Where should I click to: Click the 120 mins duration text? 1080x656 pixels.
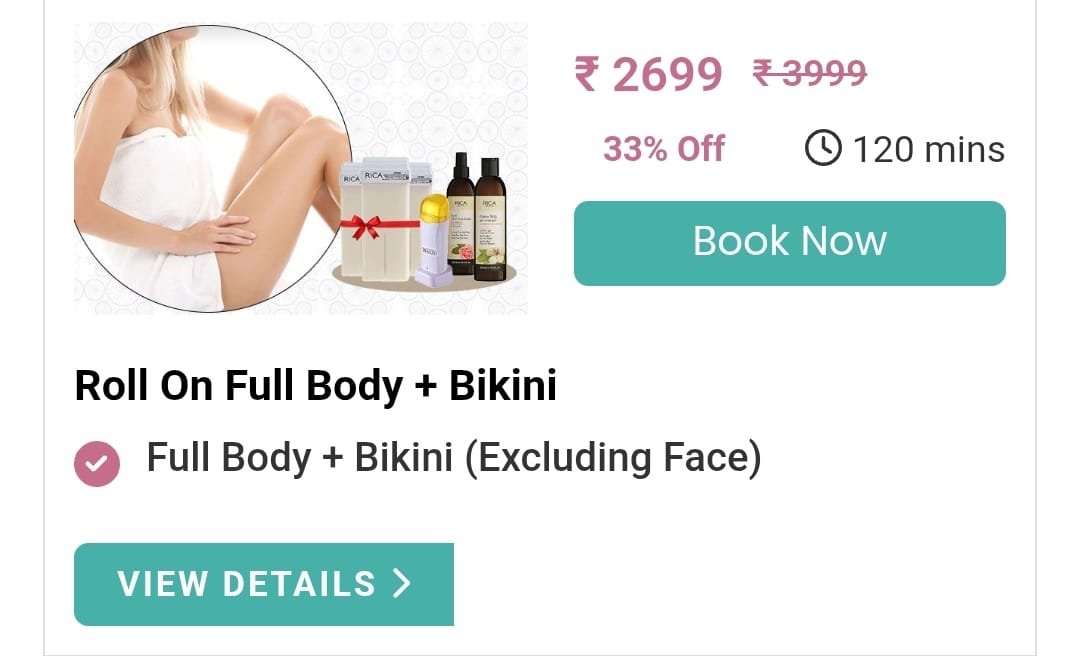tap(928, 150)
